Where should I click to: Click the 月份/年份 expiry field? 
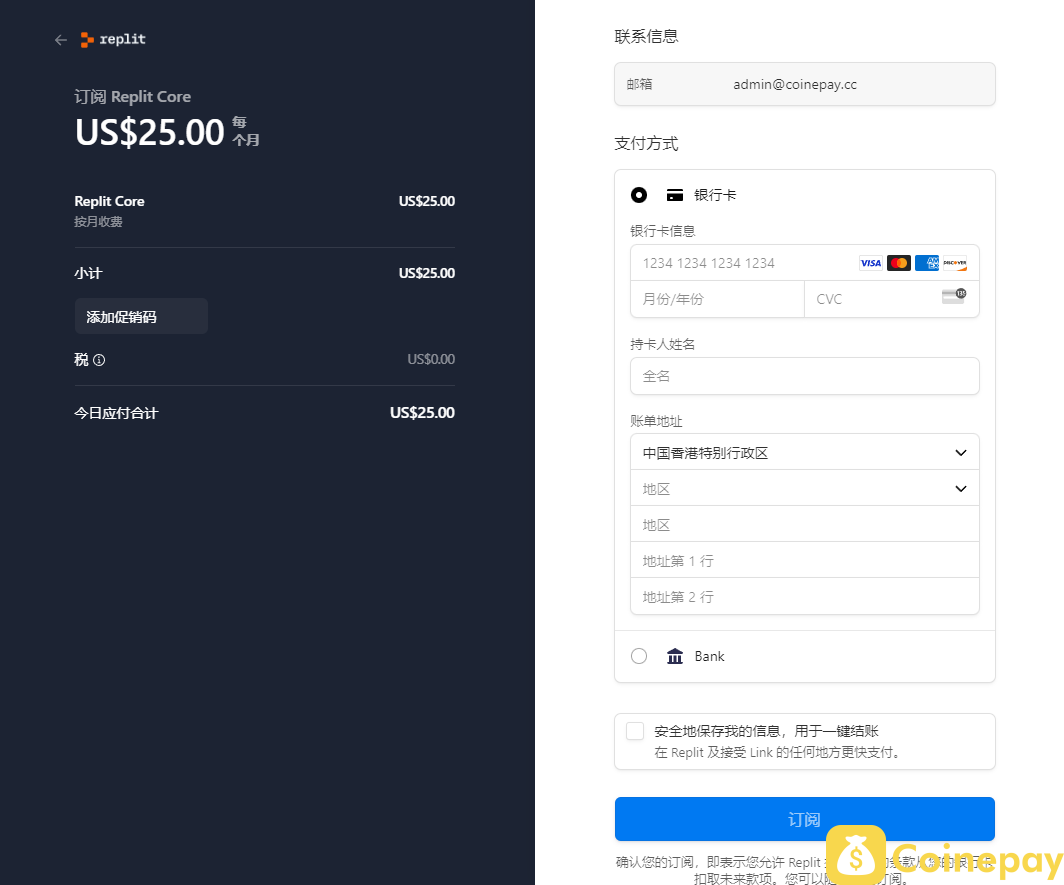(x=717, y=299)
